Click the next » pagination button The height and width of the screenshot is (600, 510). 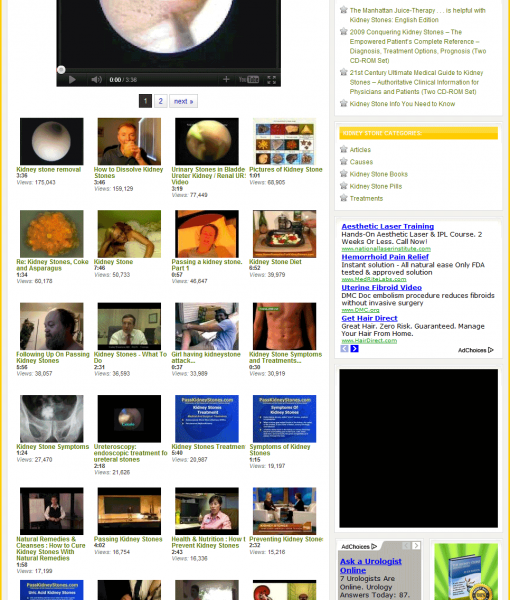183,101
